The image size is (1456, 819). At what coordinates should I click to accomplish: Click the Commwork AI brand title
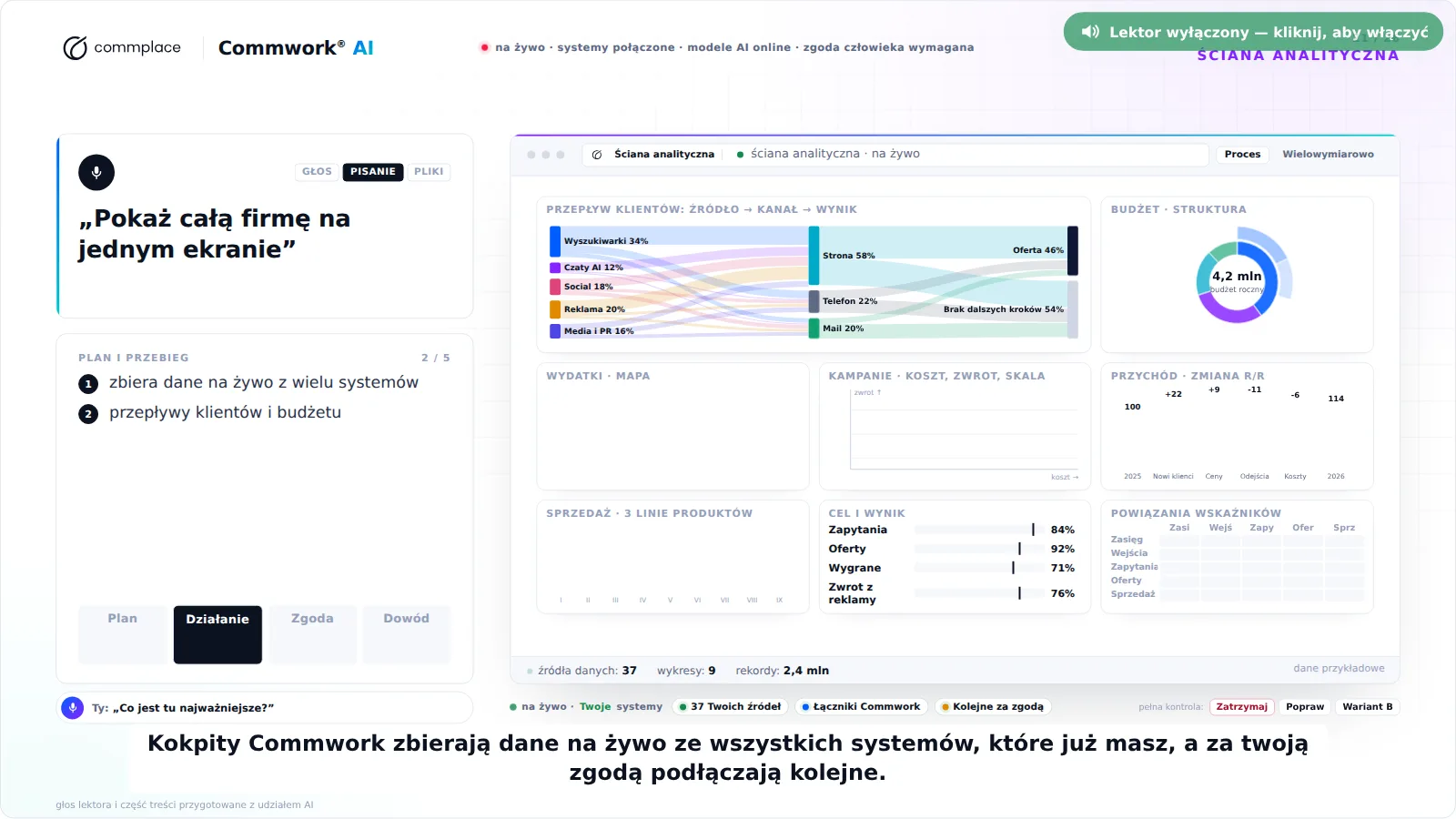[296, 48]
